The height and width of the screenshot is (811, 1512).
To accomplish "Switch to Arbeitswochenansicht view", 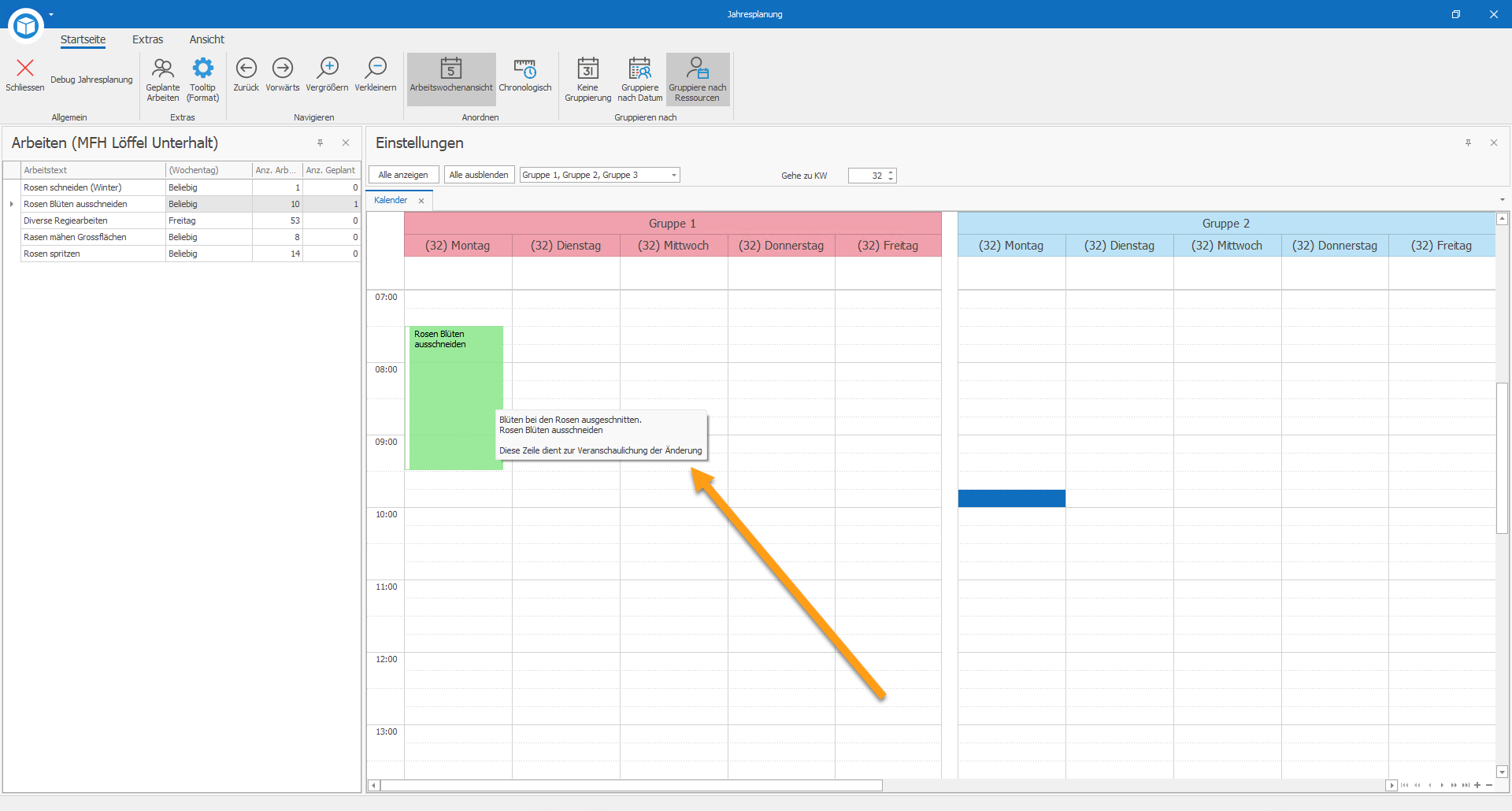I will (451, 79).
